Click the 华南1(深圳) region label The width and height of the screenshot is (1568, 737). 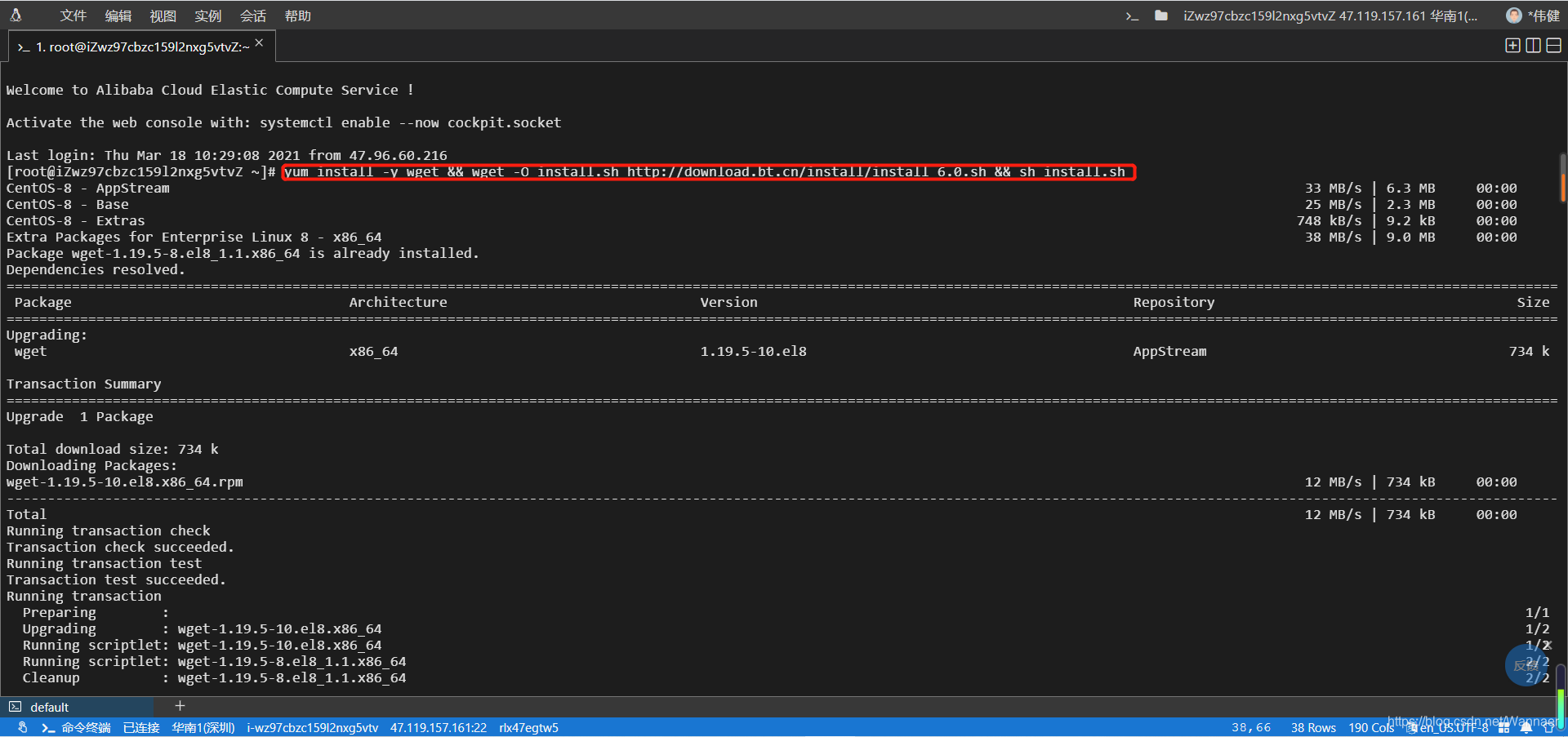pos(203,727)
